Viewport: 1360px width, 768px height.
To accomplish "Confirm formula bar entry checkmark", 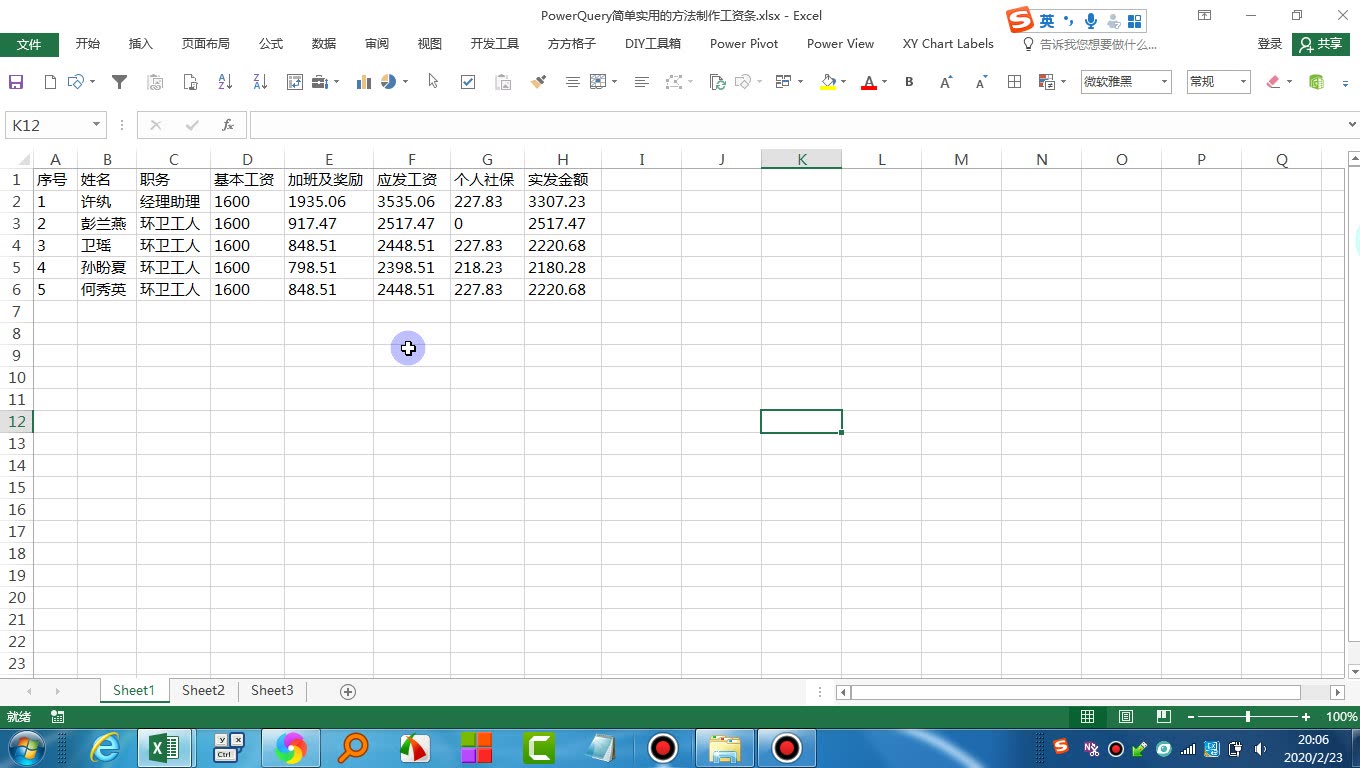I will tap(192, 125).
